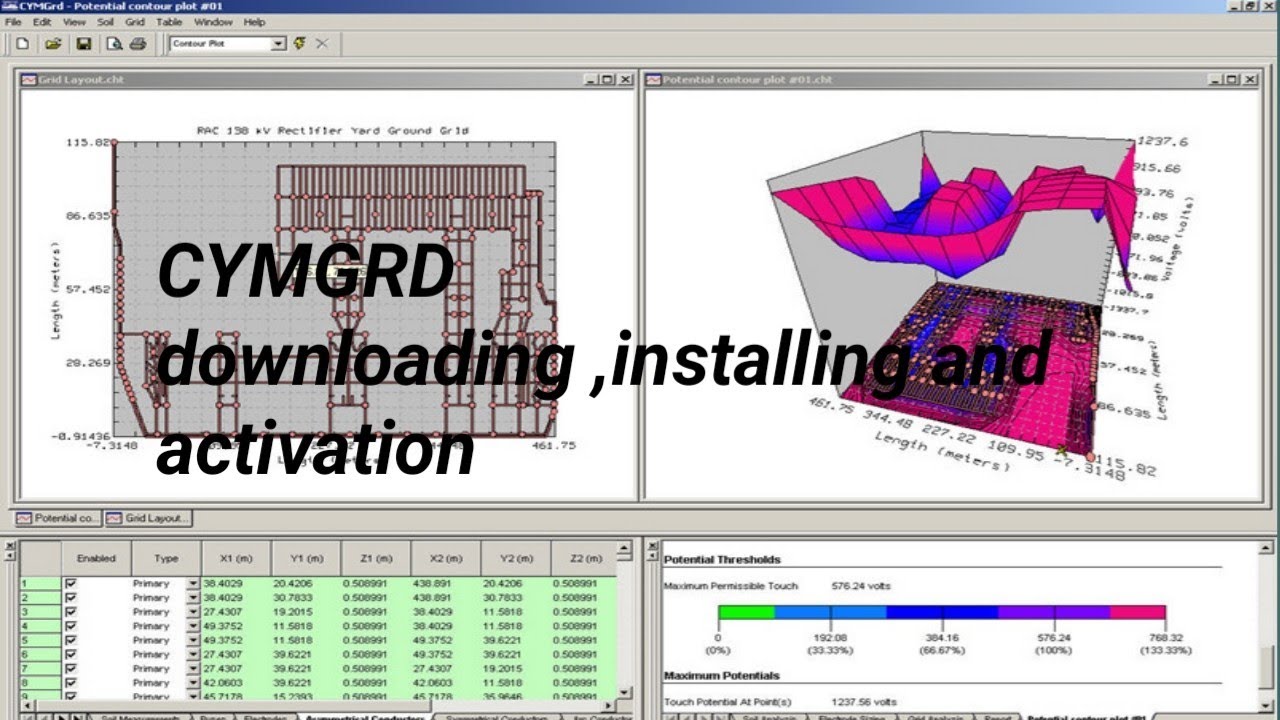Toggle Enabled checkbox in row 2
Image resolution: width=1280 pixels, height=720 pixels.
click(x=70, y=597)
